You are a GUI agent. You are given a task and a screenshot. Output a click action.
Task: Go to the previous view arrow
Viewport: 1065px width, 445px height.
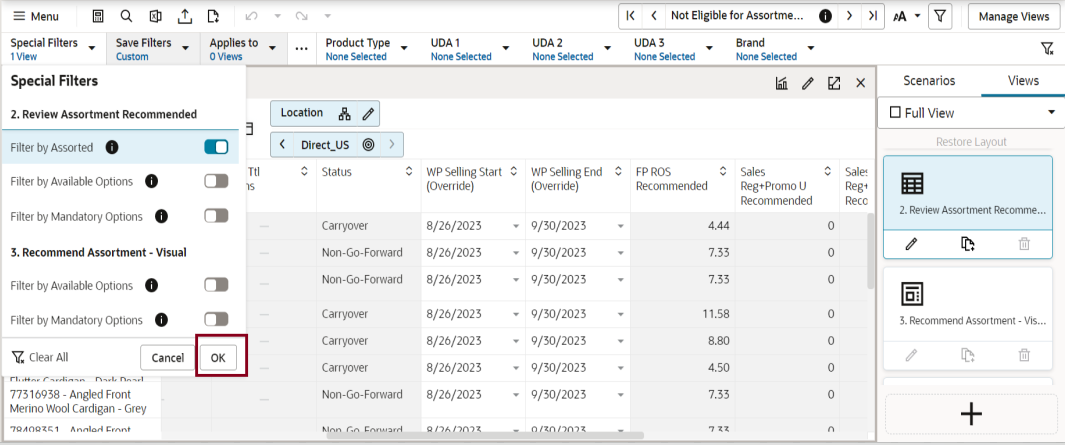pyautogui.click(x=653, y=16)
